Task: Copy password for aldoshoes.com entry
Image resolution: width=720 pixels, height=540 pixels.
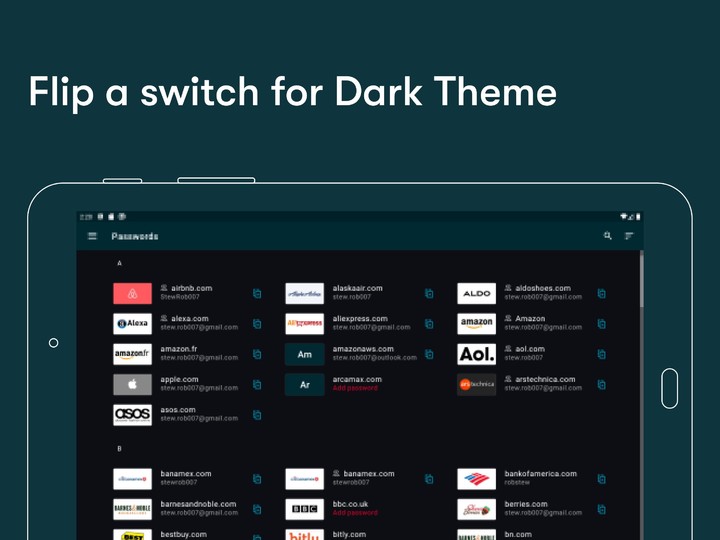Action: pos(602,293)
